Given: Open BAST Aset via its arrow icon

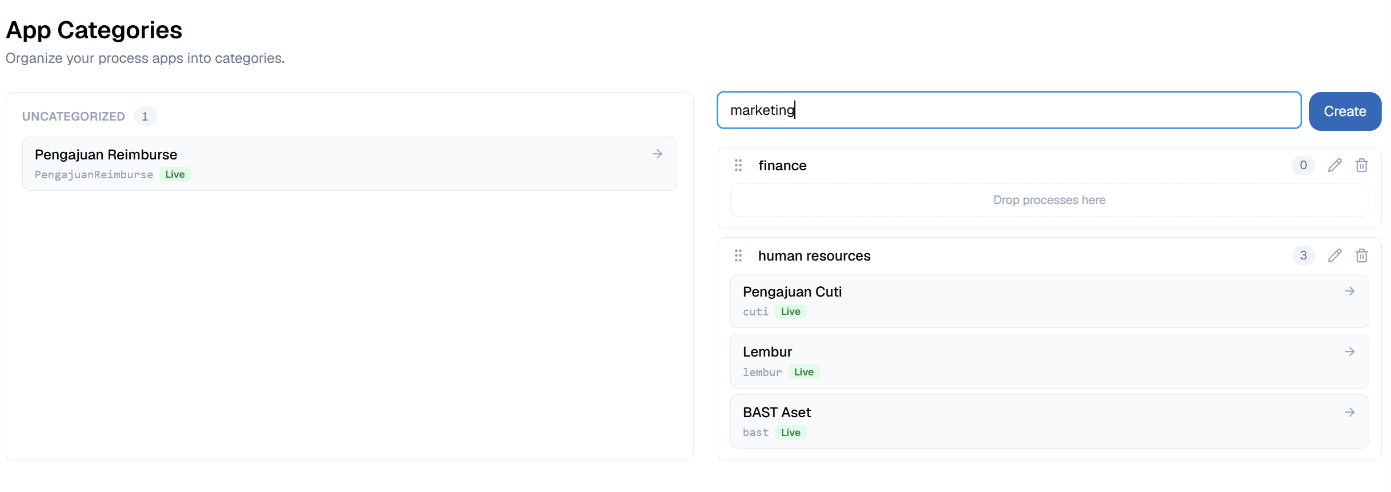Looking at the screenshot, I should pos(1349,411).
